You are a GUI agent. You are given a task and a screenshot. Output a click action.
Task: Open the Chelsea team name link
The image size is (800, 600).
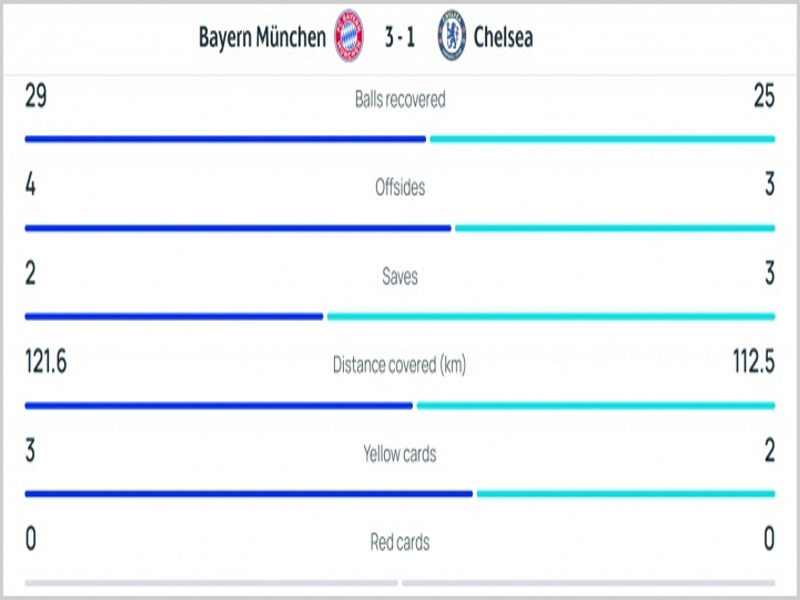pyautogui.click(x=503, y=37)
